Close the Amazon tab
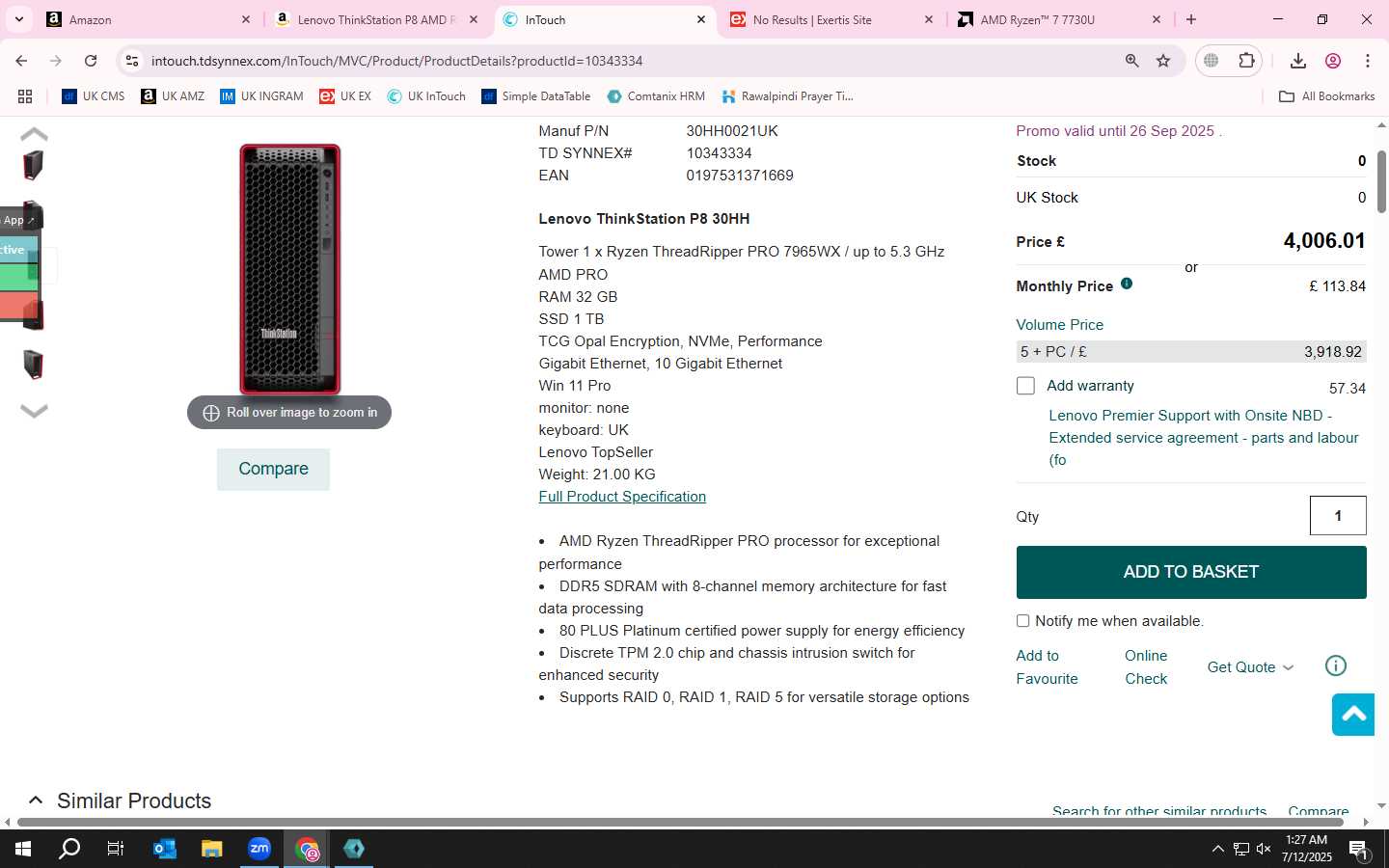The height and width of the screenshot is (868, 1389). 245,19
